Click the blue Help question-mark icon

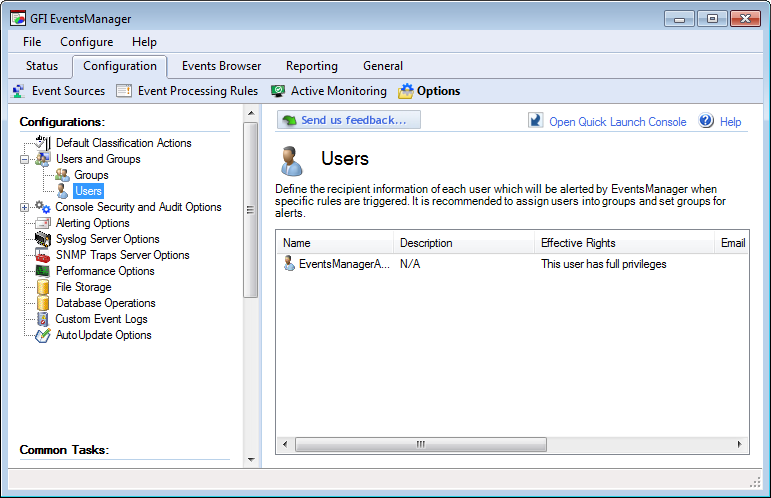(706, 120)
